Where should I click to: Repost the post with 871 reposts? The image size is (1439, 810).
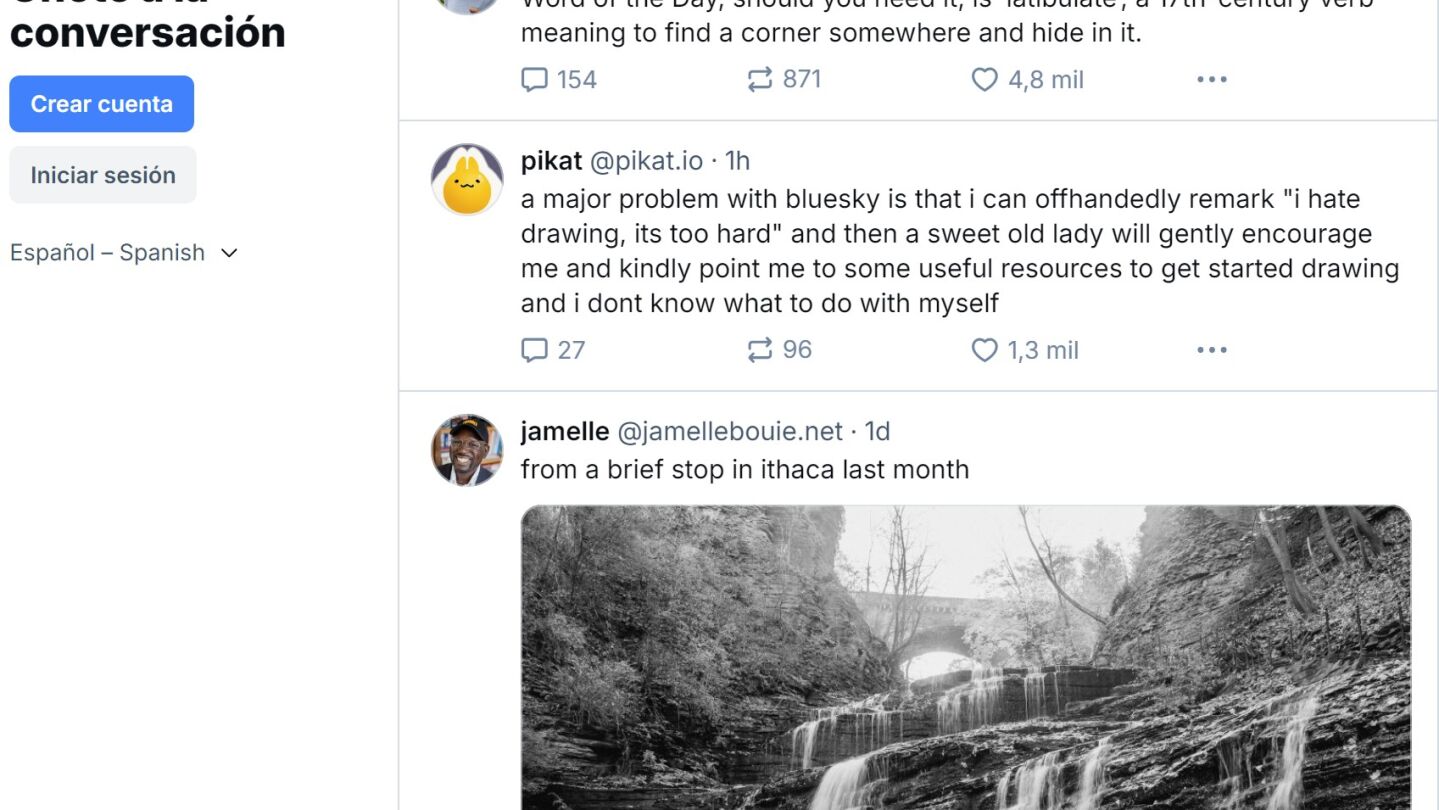pos(760,80)
